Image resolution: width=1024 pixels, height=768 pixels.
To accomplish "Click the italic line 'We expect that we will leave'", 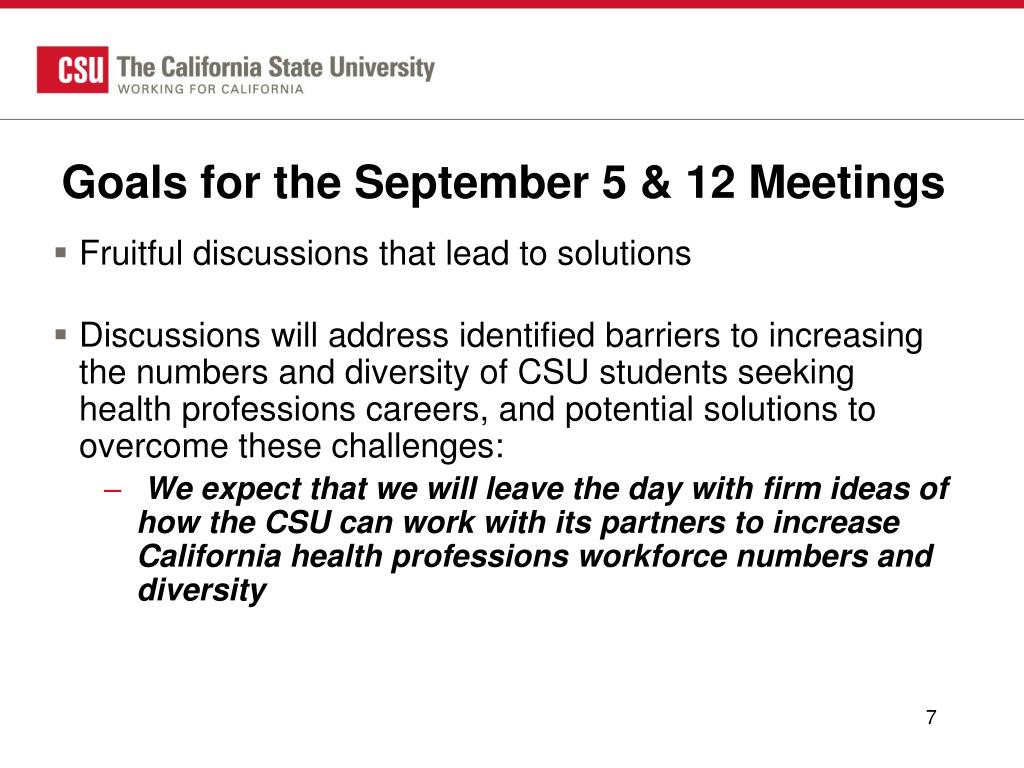I will 547,489.
